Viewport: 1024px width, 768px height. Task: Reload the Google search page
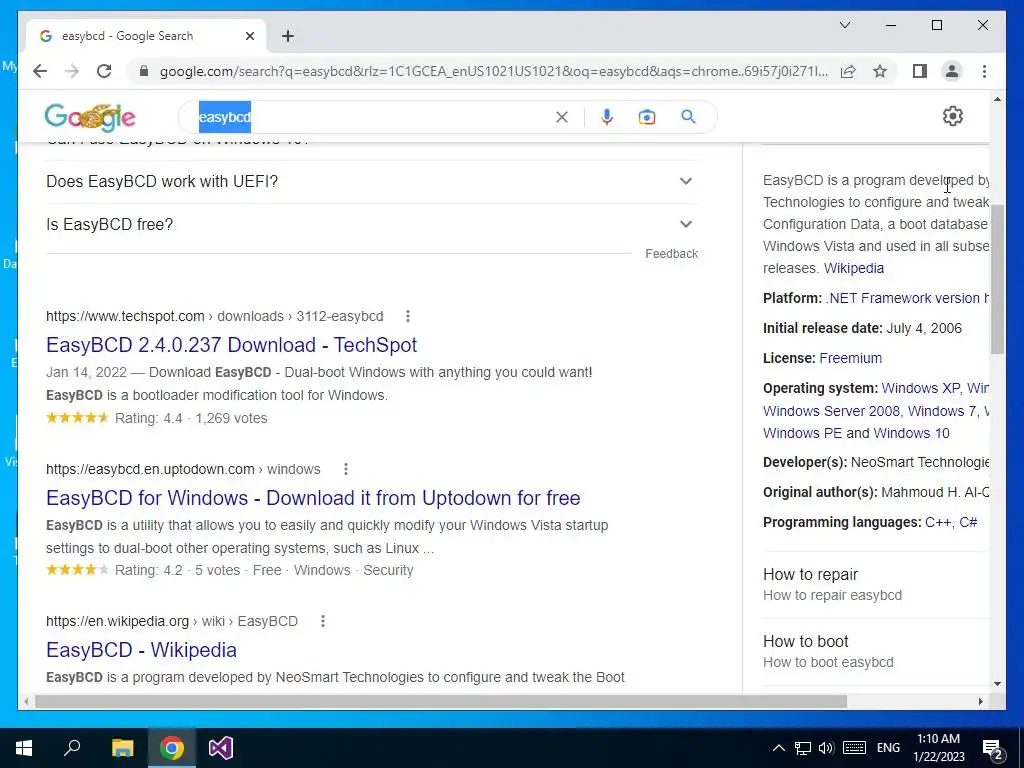click(x=104, y=71)
